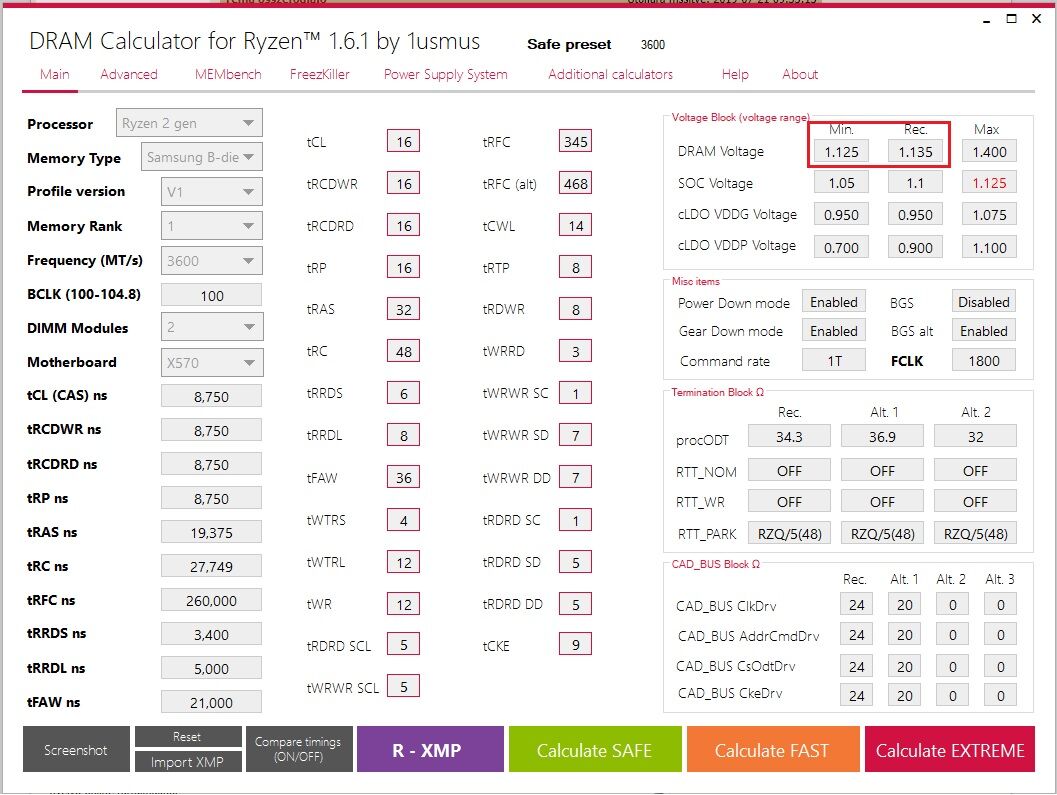Click CAD_BUS CkeDrv Alt. 1 value 20

click(905, 695)
